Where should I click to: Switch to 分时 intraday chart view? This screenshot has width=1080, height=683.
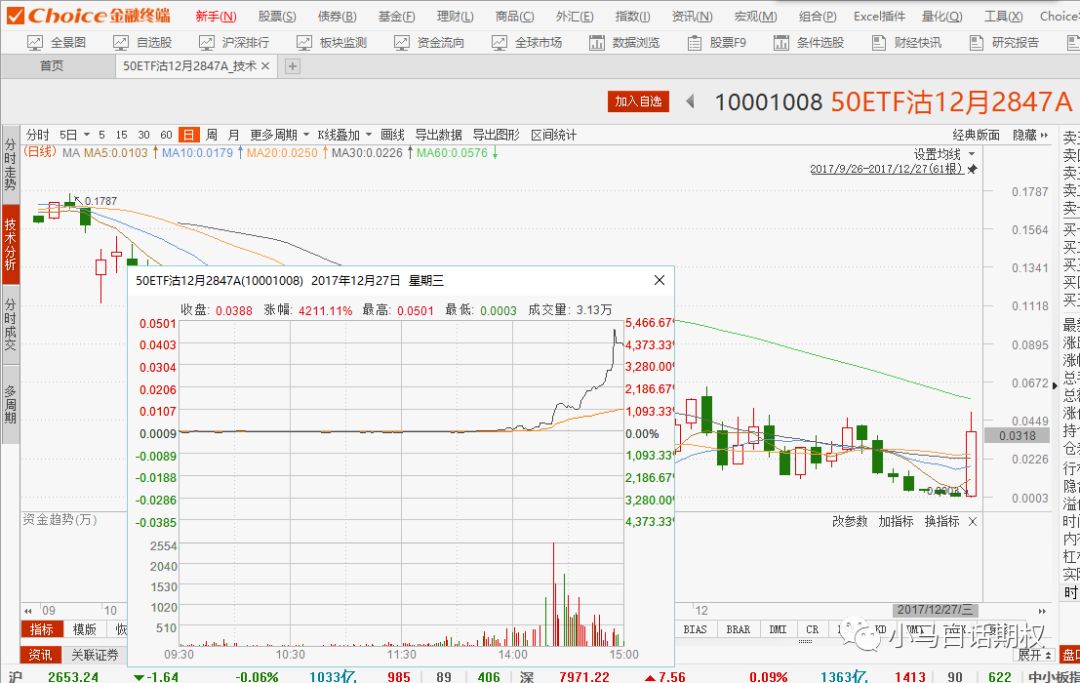coord(38,135)
